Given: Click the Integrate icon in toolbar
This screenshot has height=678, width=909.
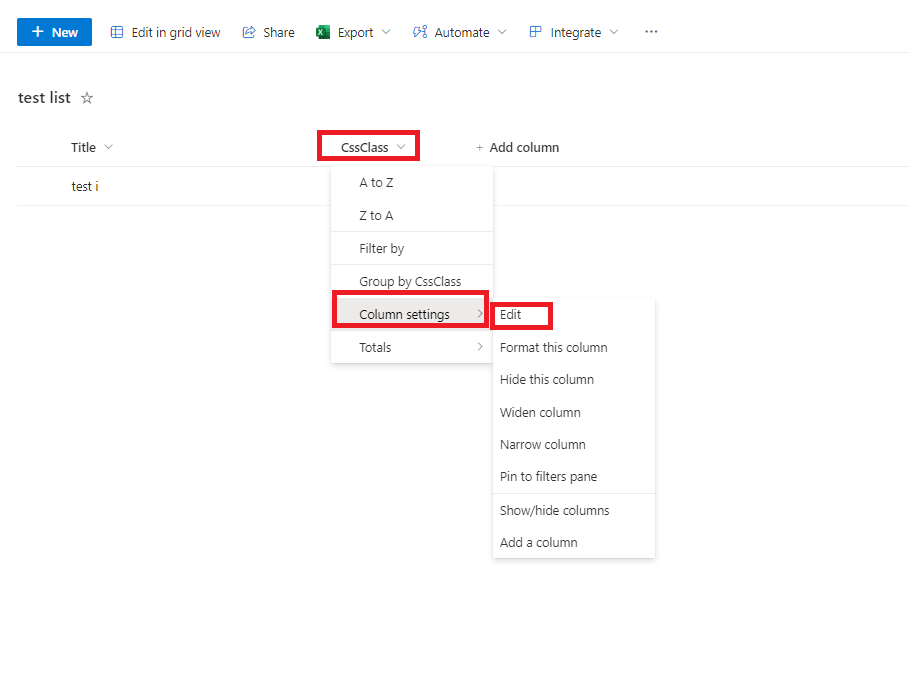Looking at the screenshot, I should pos(536,32).
